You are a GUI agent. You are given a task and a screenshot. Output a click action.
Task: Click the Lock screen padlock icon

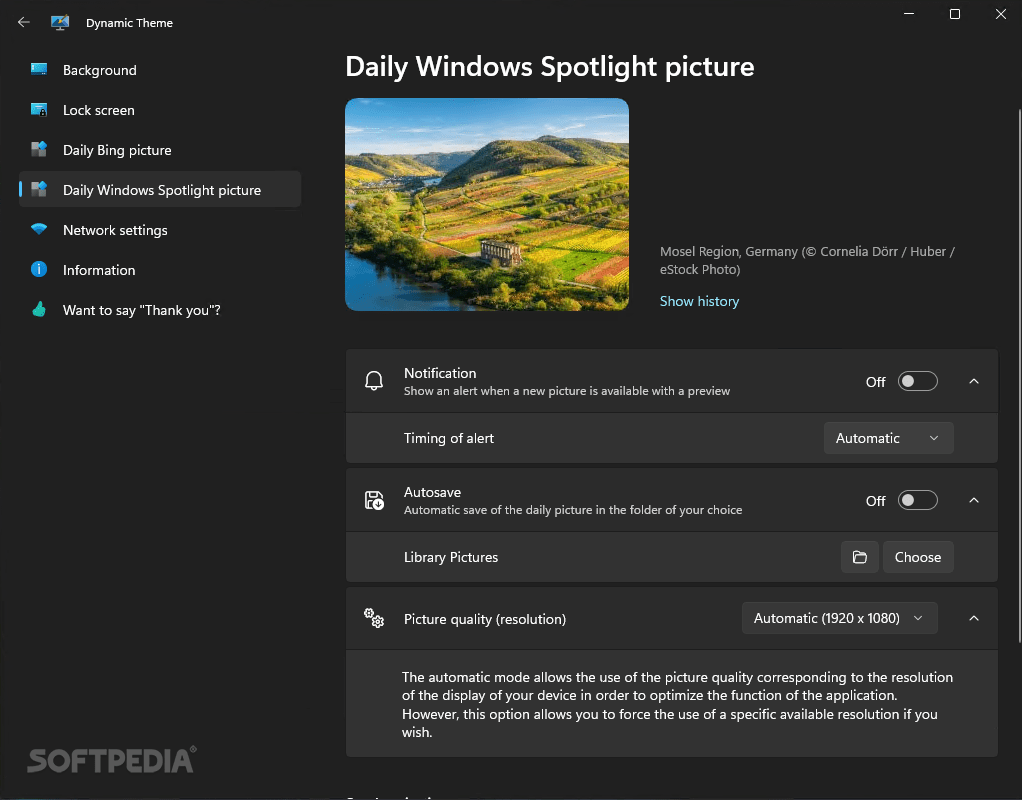[x=39, y=110]
